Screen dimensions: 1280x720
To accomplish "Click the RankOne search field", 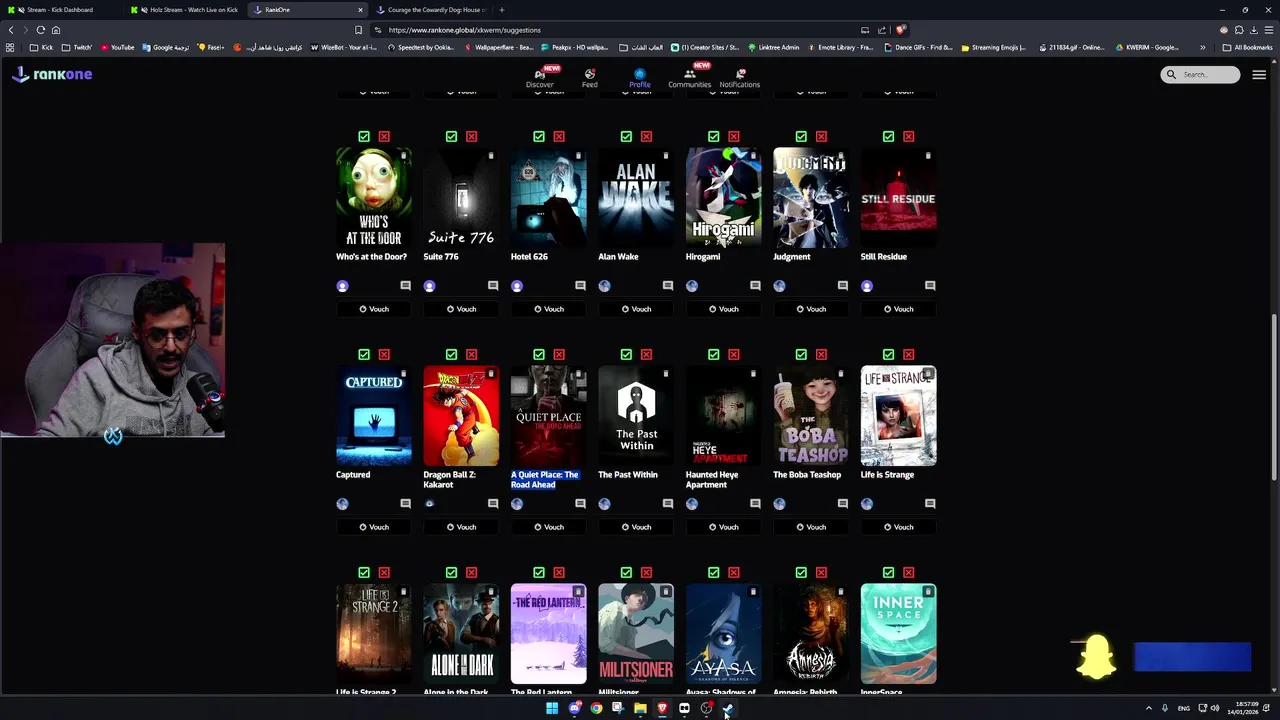I will tap(1200, 74).
